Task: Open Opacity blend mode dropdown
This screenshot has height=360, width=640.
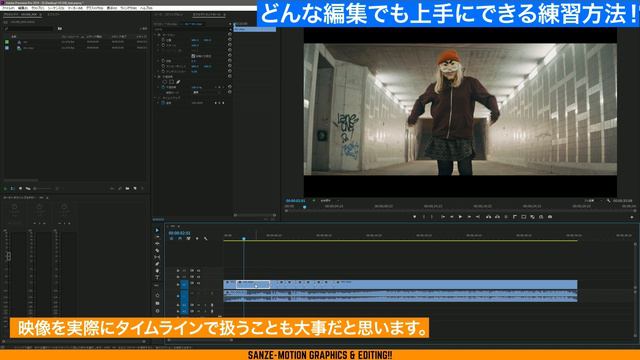Action: 206,92
